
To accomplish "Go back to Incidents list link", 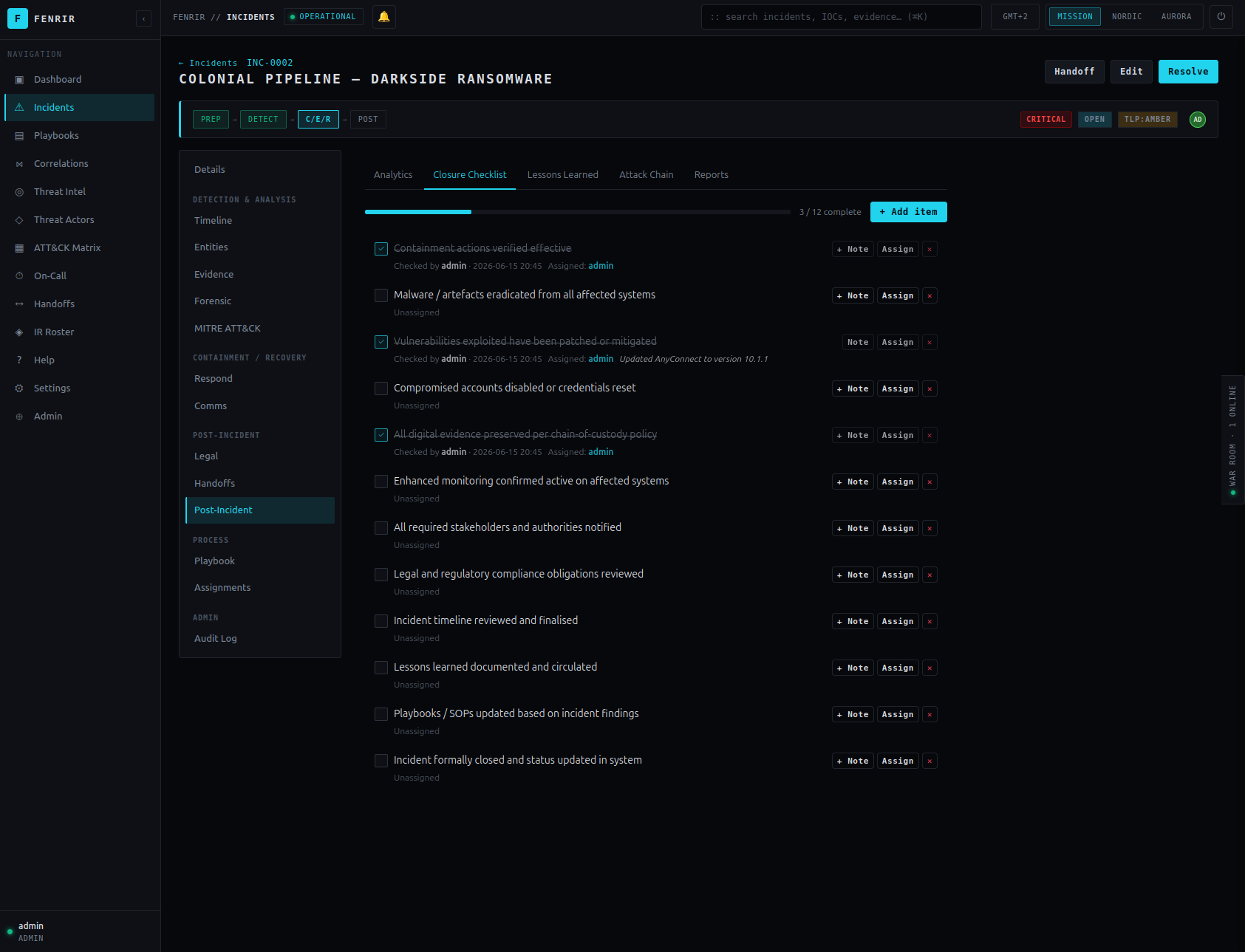I will (208, 64).
